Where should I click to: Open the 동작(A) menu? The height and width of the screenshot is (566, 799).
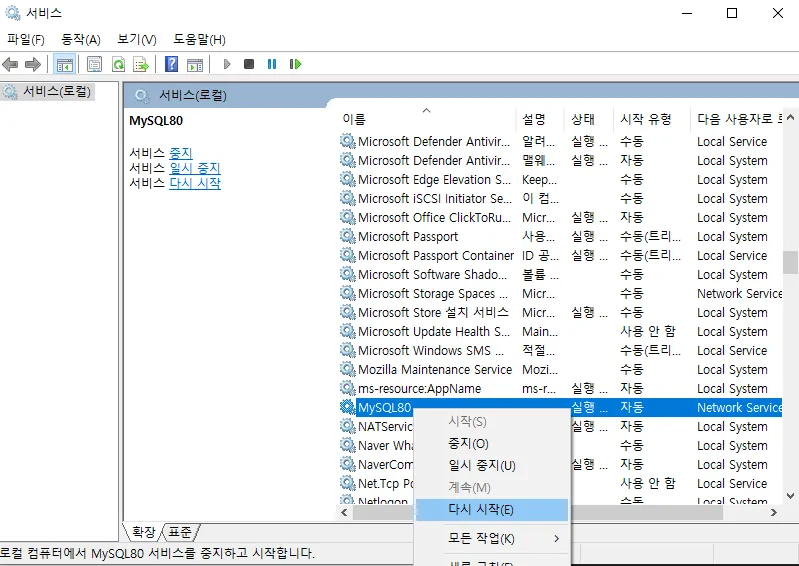pyautogui.click(x=81, y=39)
